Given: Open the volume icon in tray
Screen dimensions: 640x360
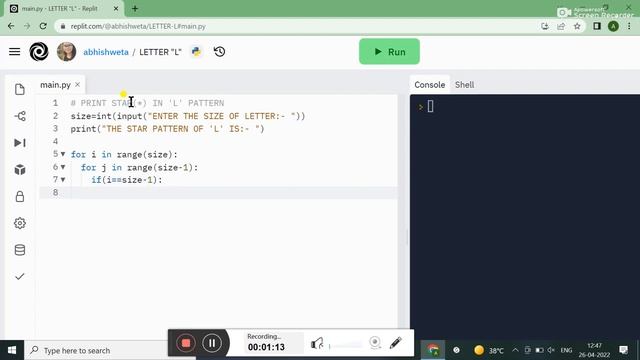Looking at the screenshot, I should tap(551, 350).
